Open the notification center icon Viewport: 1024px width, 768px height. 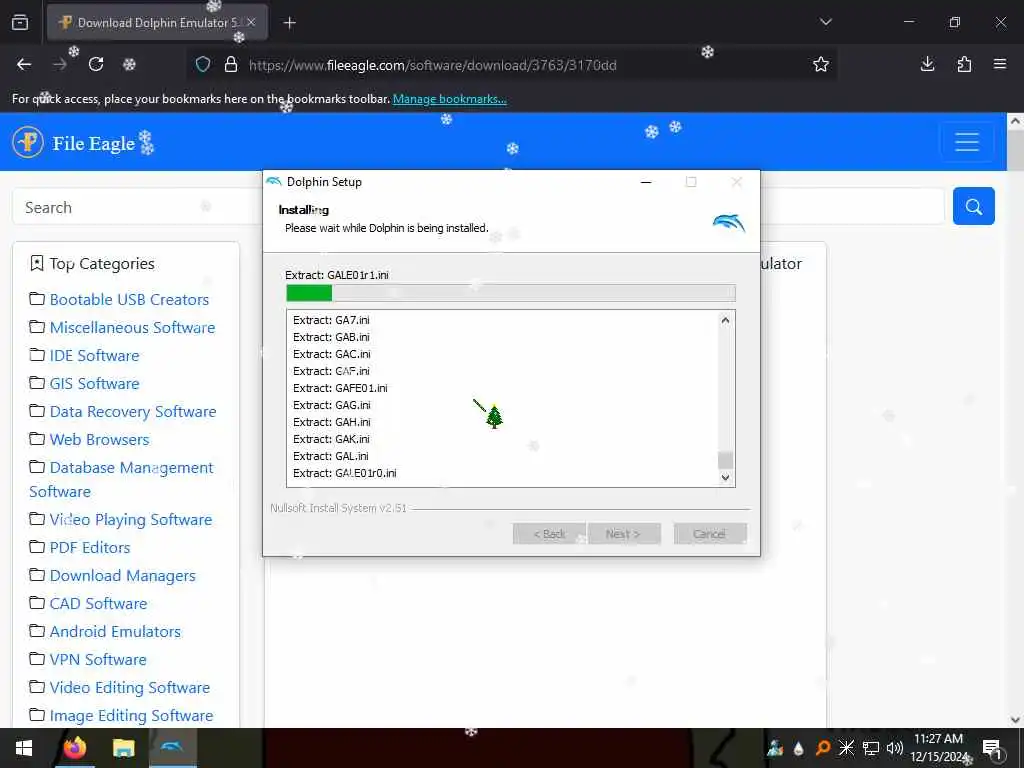(x=992, y=748)
